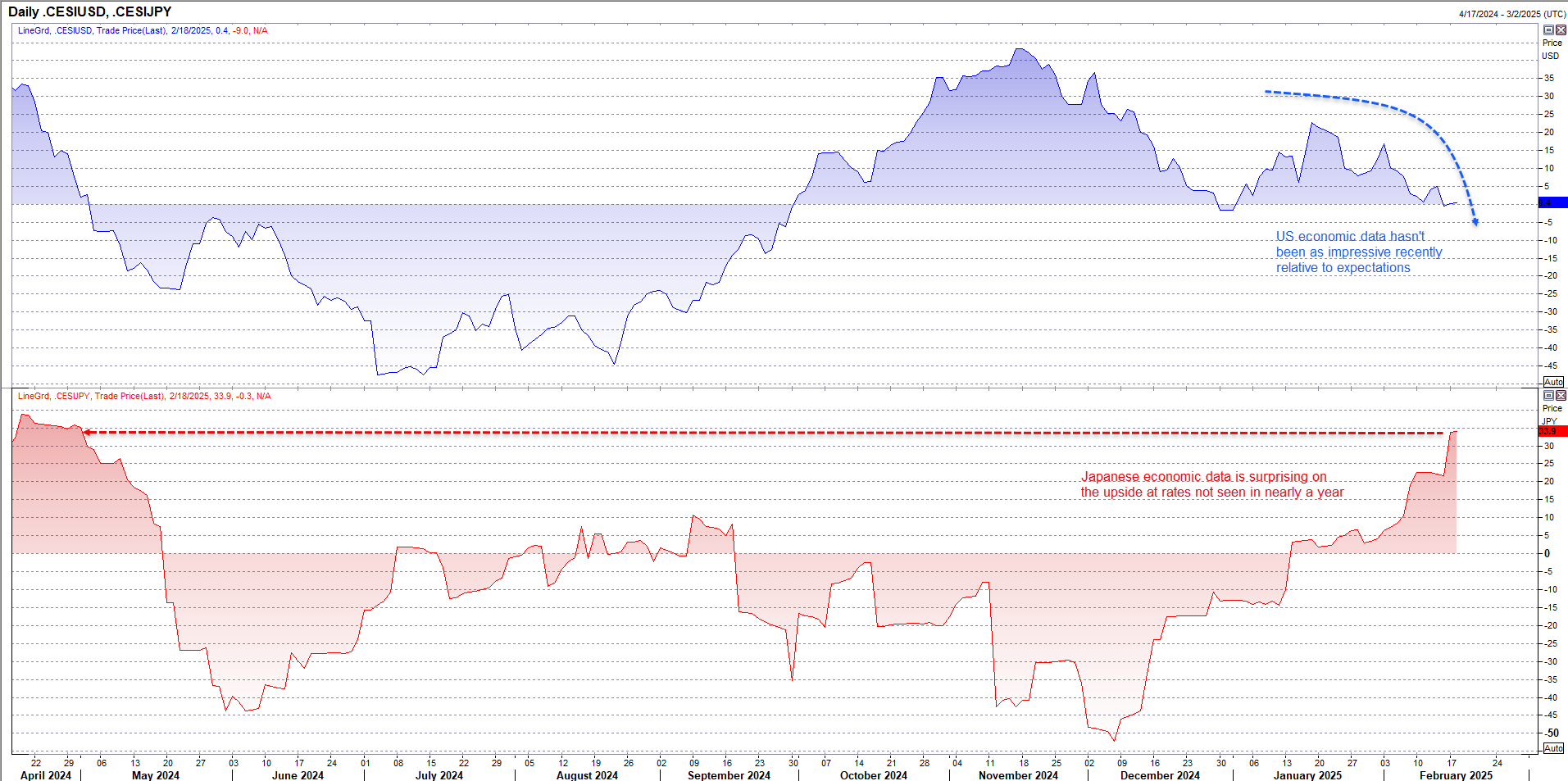Screen dimensions: 1568x781
Task: Click August 2024 on the time axis
Action: click(x=587, y=775)
